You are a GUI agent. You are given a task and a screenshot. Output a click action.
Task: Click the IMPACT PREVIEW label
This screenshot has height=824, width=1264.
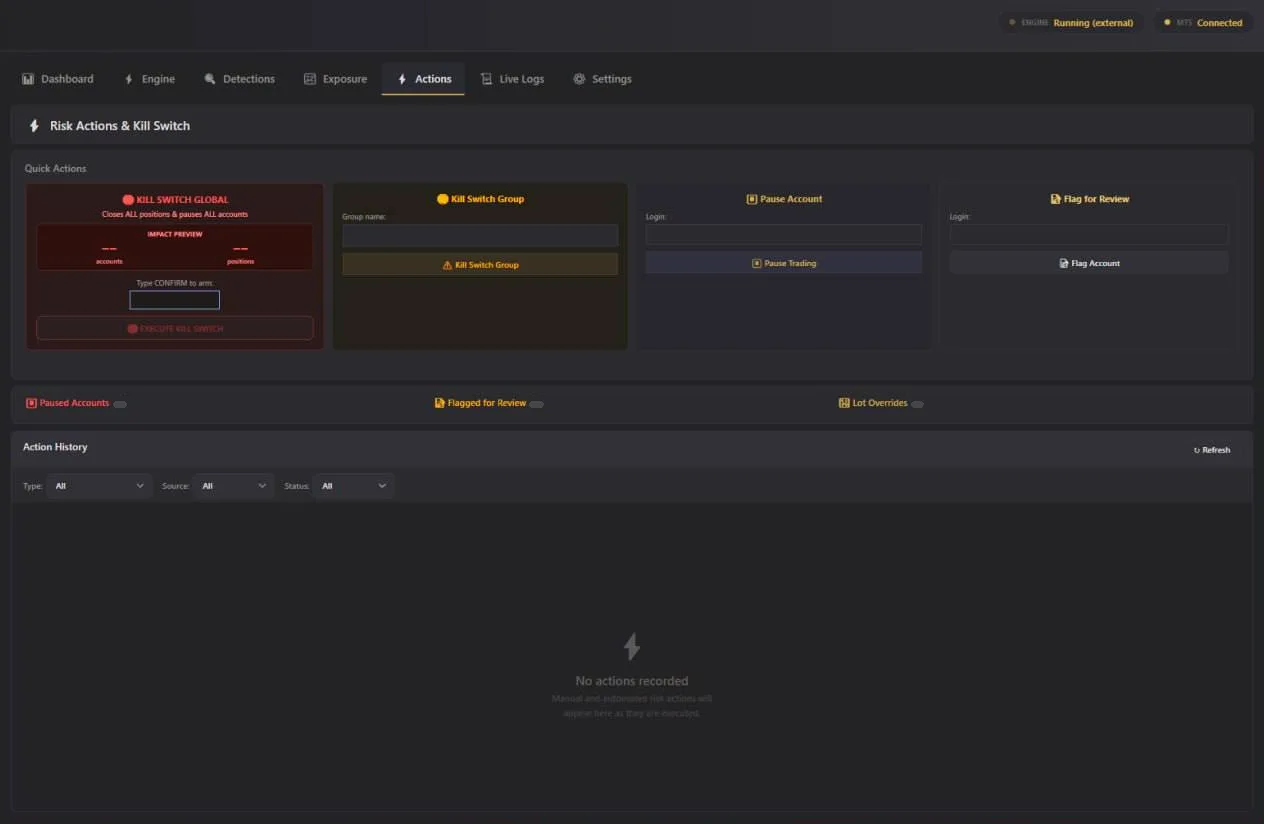tap(175, 234)
